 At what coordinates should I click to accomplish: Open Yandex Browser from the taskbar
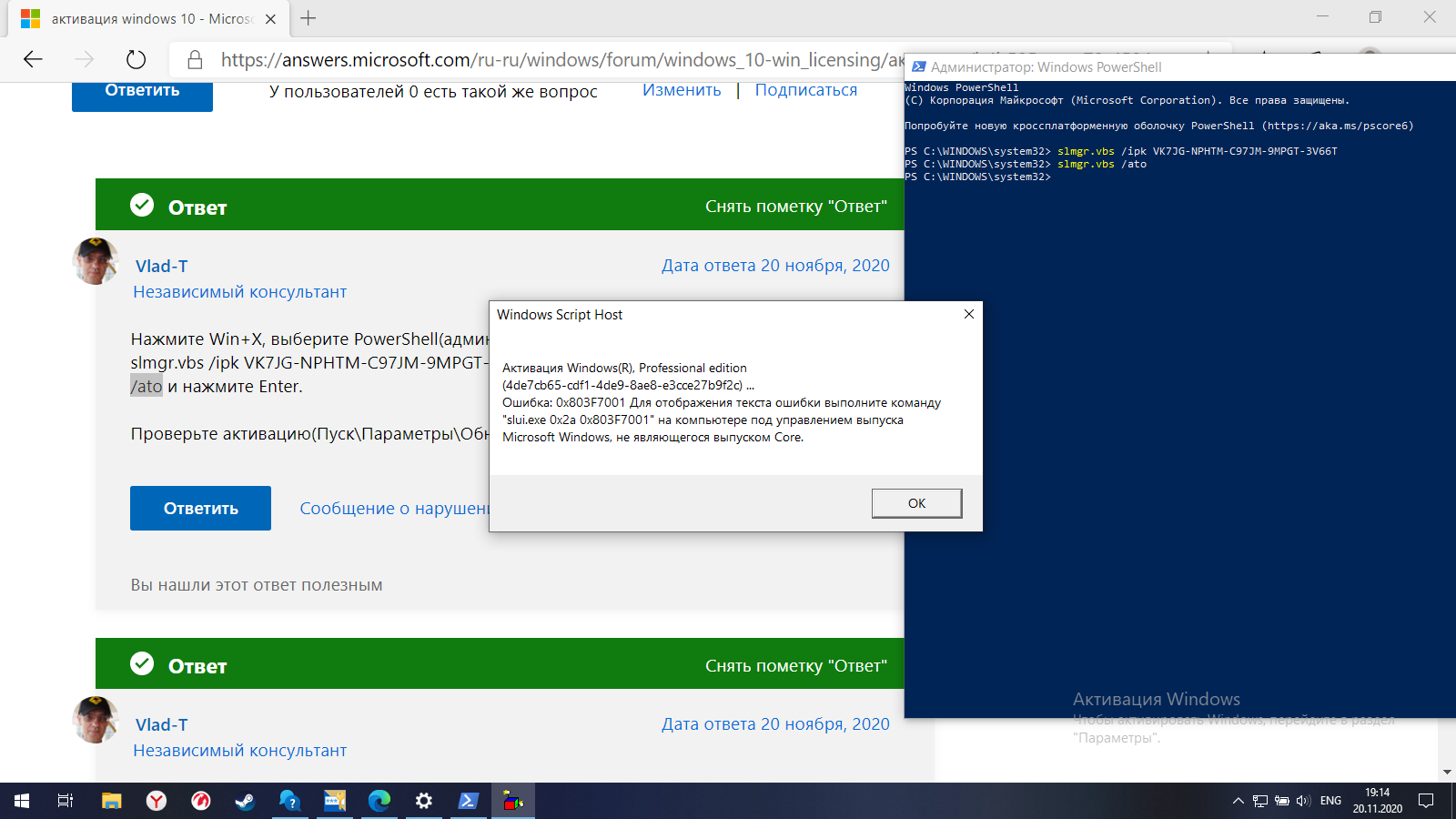coord(157,801)
